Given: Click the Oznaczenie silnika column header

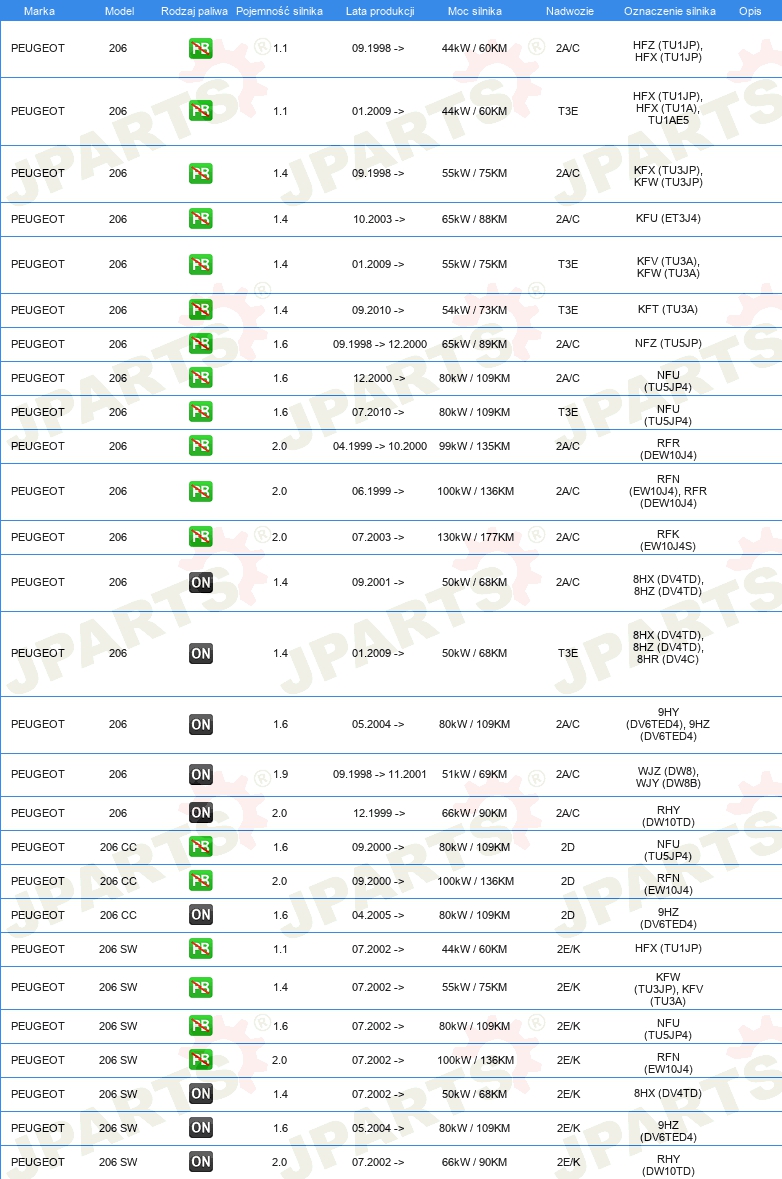Looking at the screenshot, I should (669, 11).
